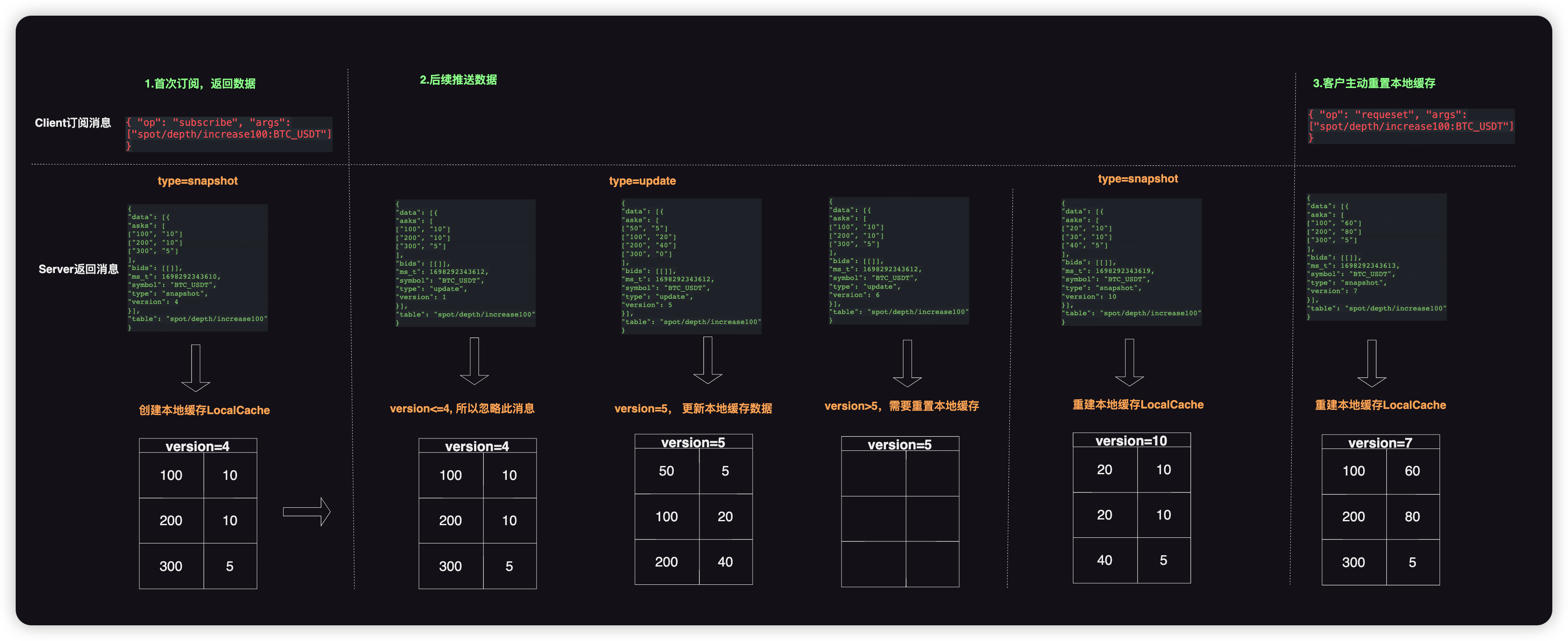Screen dimensions: 1568x641
Task: Select the 2.后续推送数据 heading
Action: click(458, 80)
